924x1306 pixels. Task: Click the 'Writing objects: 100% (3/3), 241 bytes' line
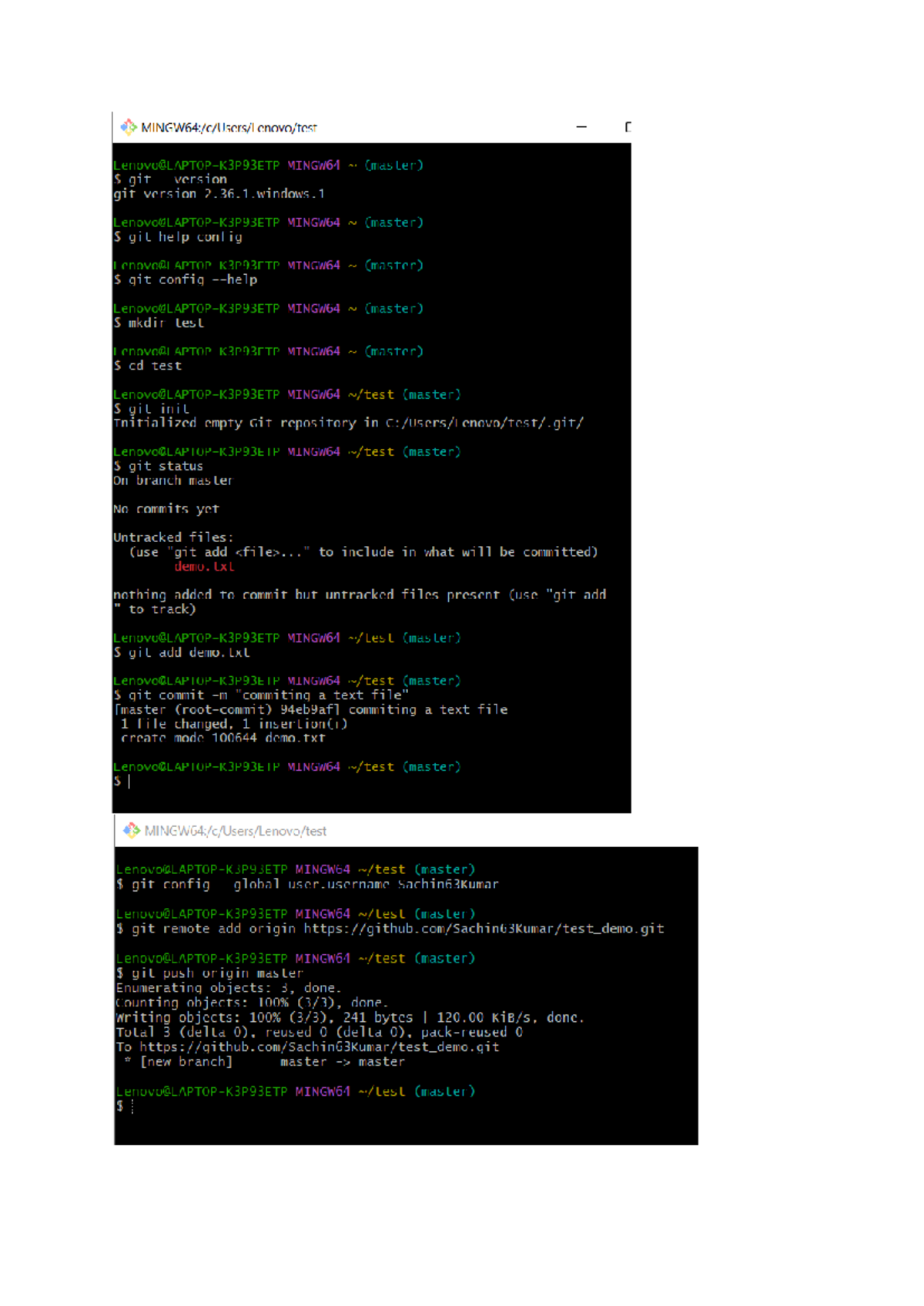(350, 1018)
